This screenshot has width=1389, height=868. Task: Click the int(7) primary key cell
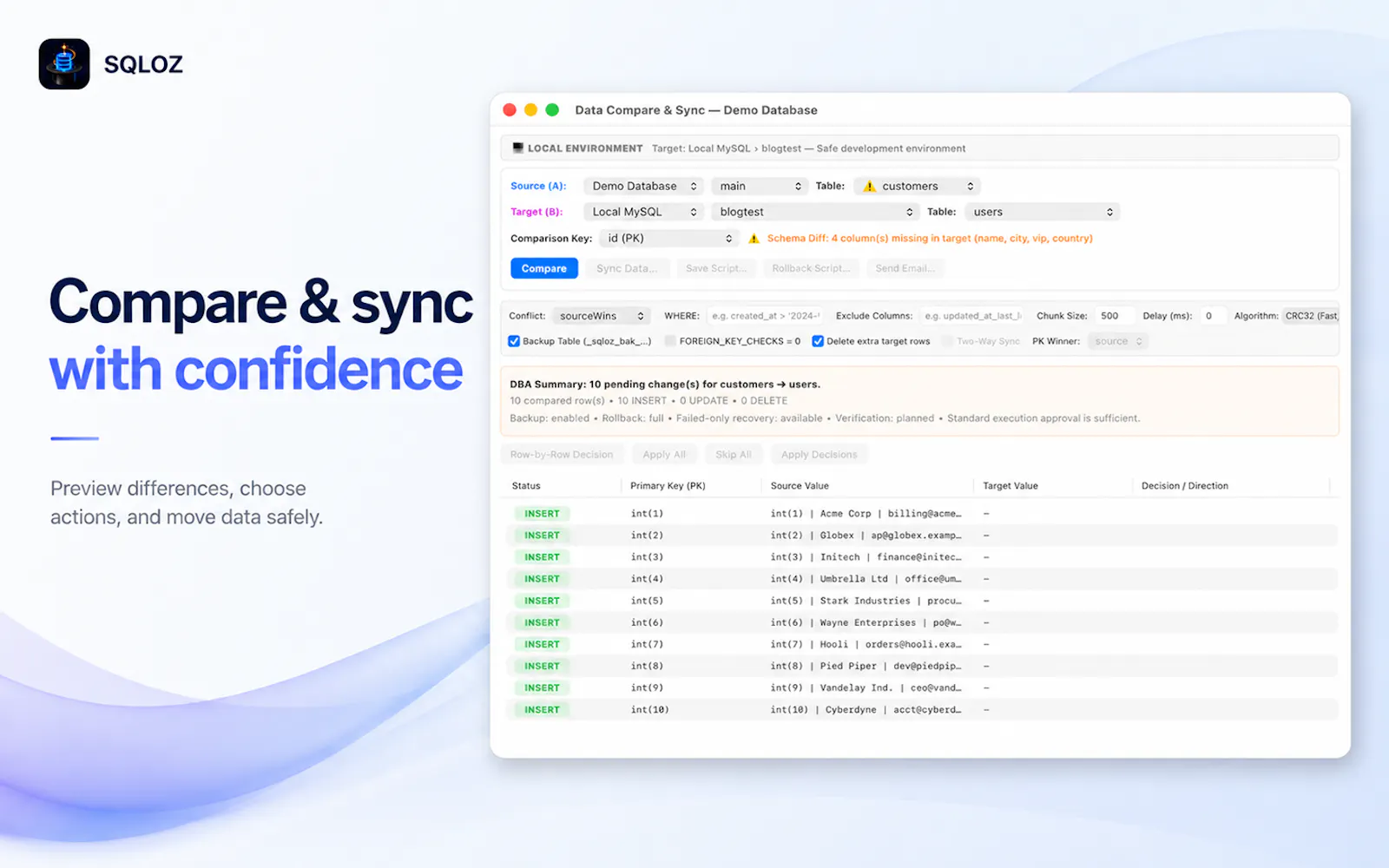click(647, 644)
